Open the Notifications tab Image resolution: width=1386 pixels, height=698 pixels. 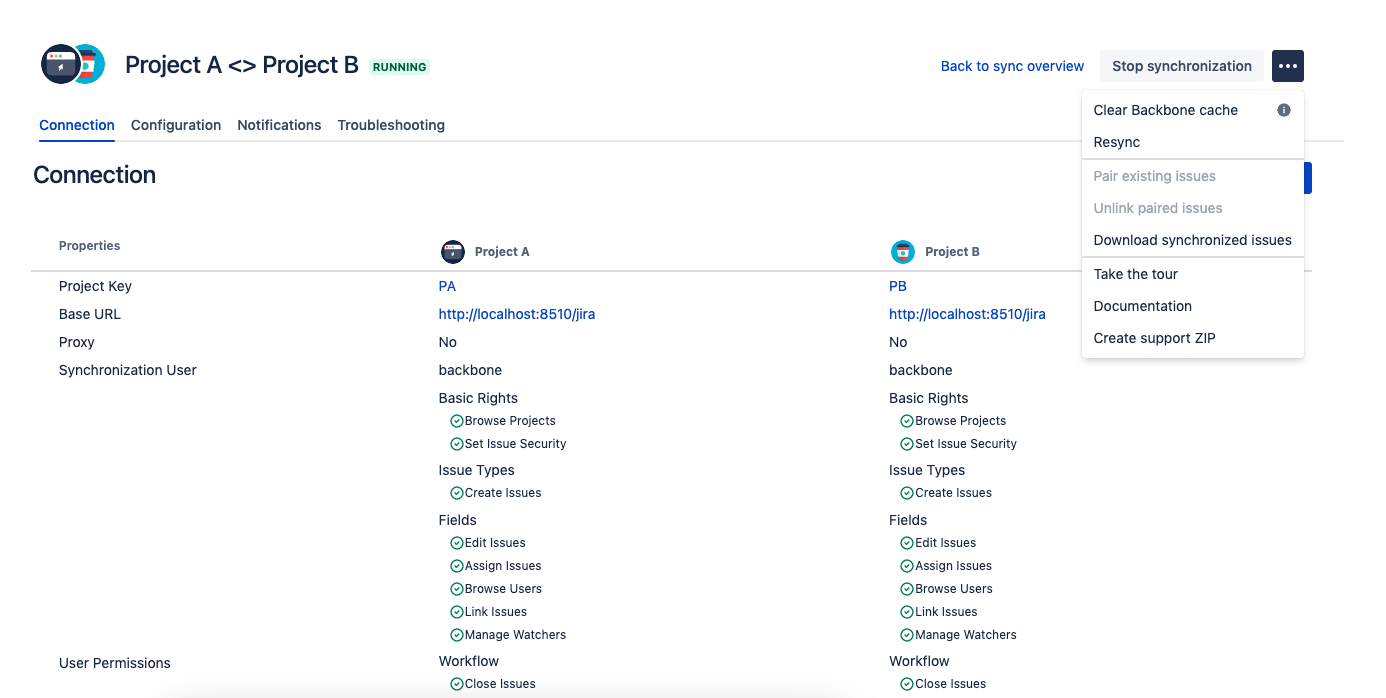point(279,125)
